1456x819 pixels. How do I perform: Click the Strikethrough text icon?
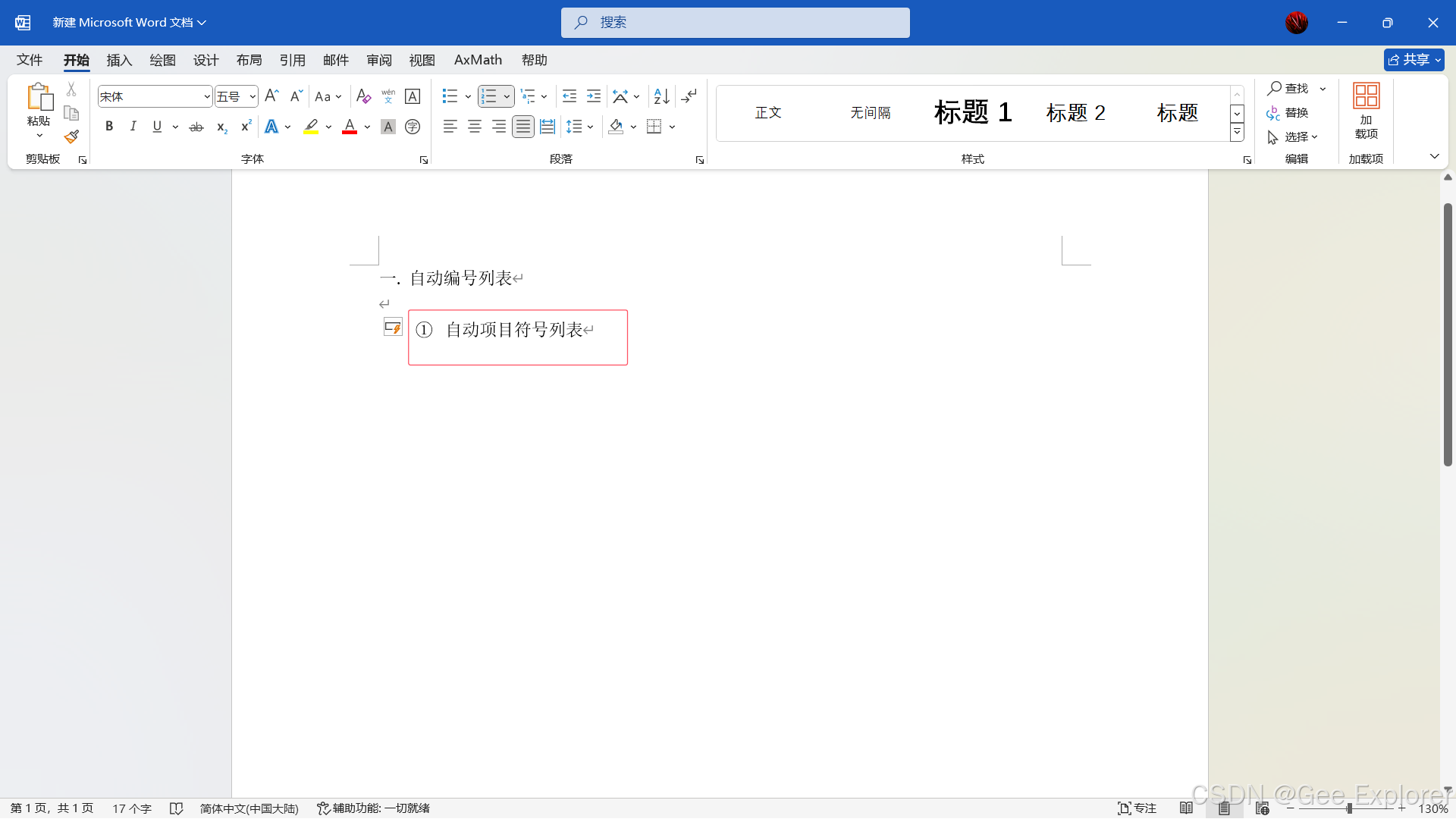[196, 127]
